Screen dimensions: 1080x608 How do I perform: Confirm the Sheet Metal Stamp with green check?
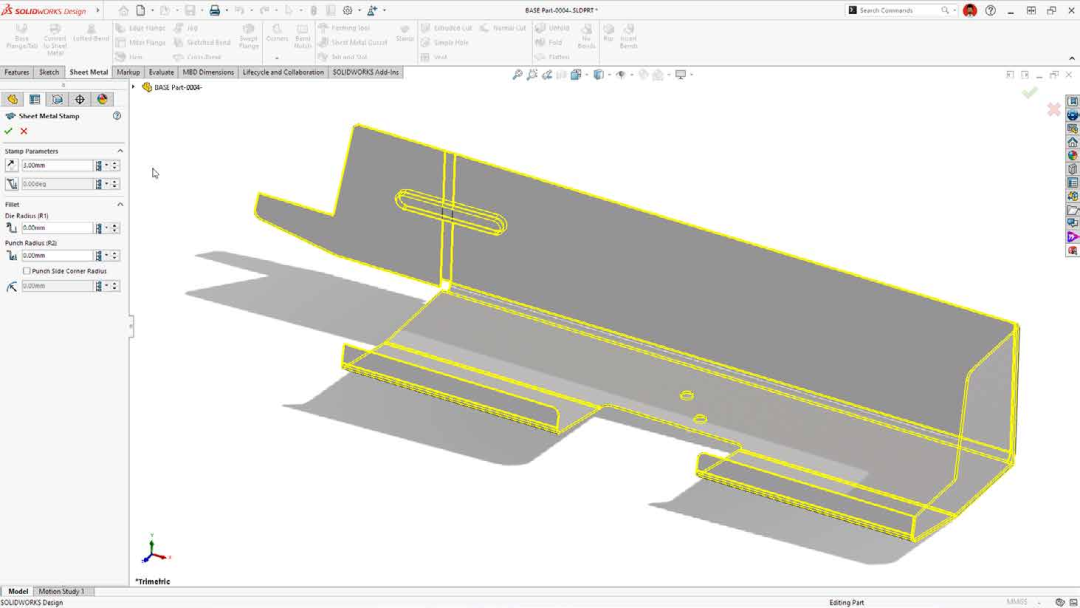pyautogui.click(x=8, y=131)
